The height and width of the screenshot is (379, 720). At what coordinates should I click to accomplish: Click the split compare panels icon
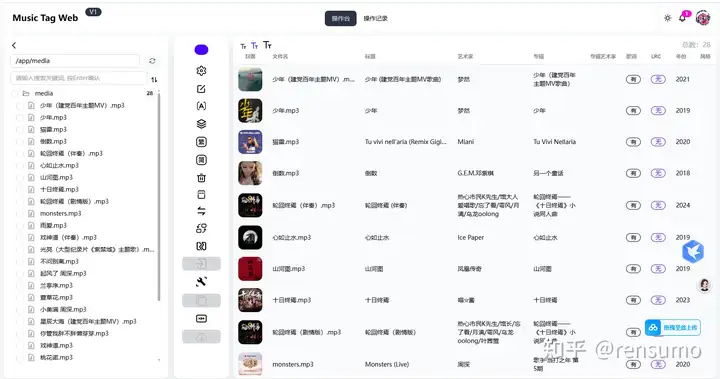(201, 246)
